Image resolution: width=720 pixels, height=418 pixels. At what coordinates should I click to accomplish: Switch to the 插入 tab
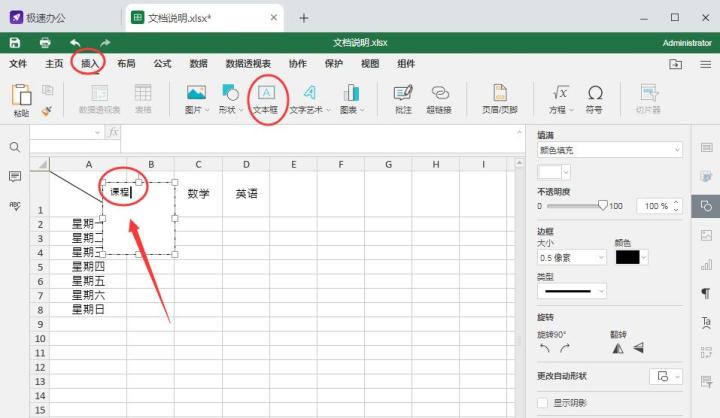click(x=90, y=64)
